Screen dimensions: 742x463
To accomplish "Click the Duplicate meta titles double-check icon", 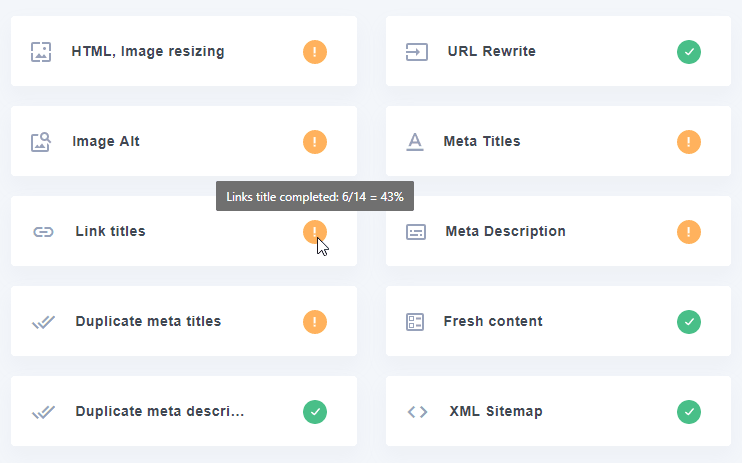I will (x=43, y=322).
